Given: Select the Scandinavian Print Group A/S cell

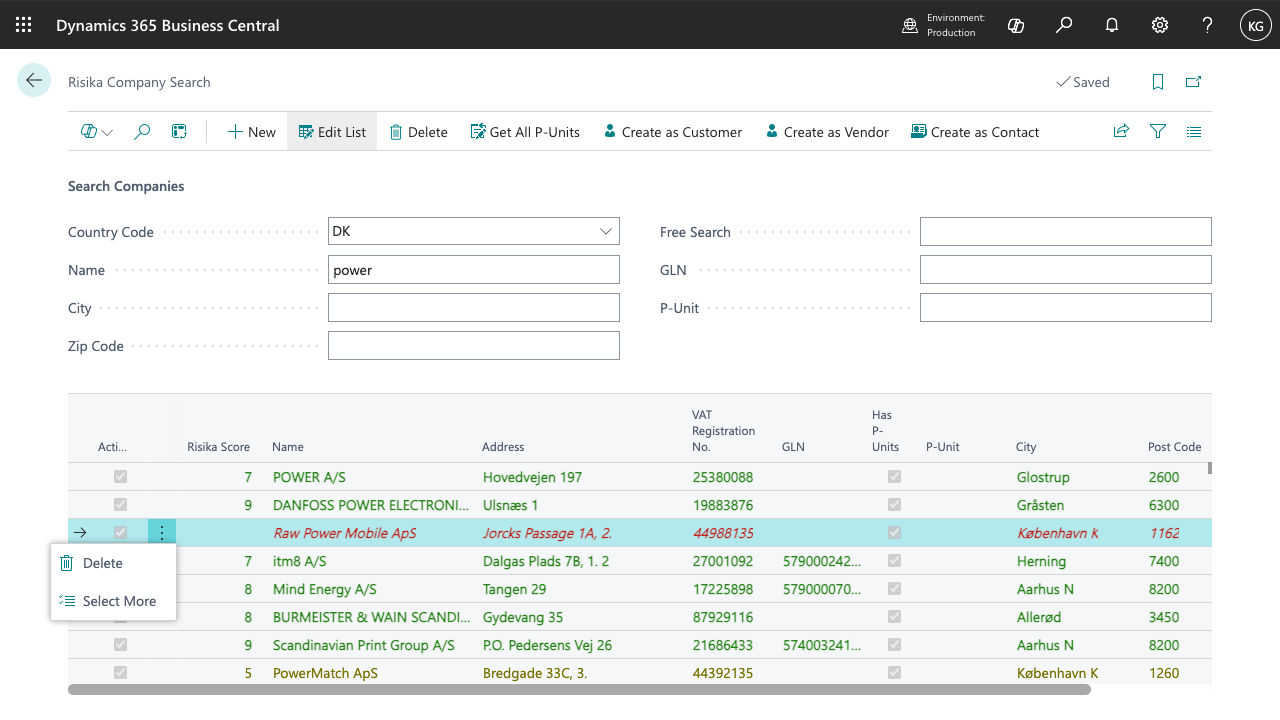Looking at the screenshot, I should [x=364, y=645].
